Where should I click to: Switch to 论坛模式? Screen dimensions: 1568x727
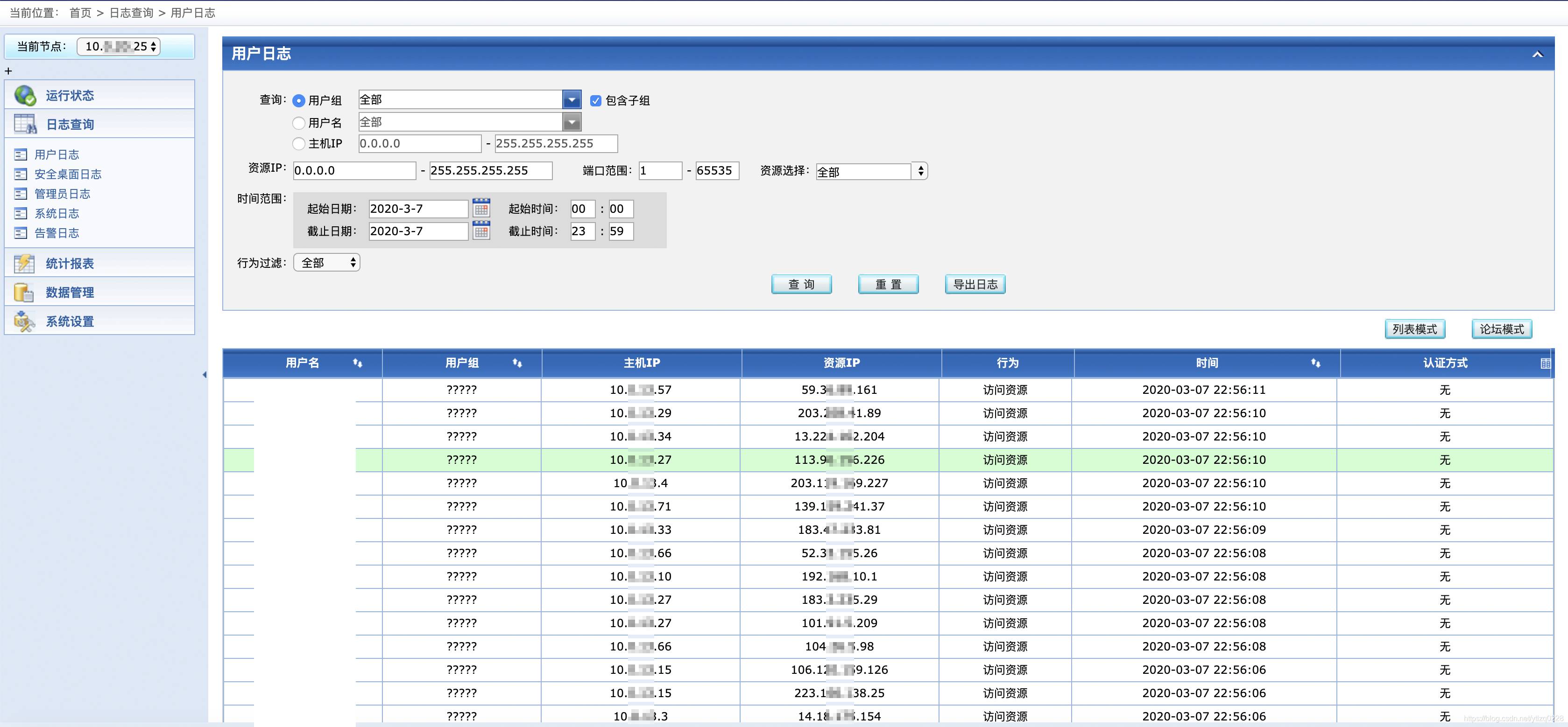coord(1502,329)
